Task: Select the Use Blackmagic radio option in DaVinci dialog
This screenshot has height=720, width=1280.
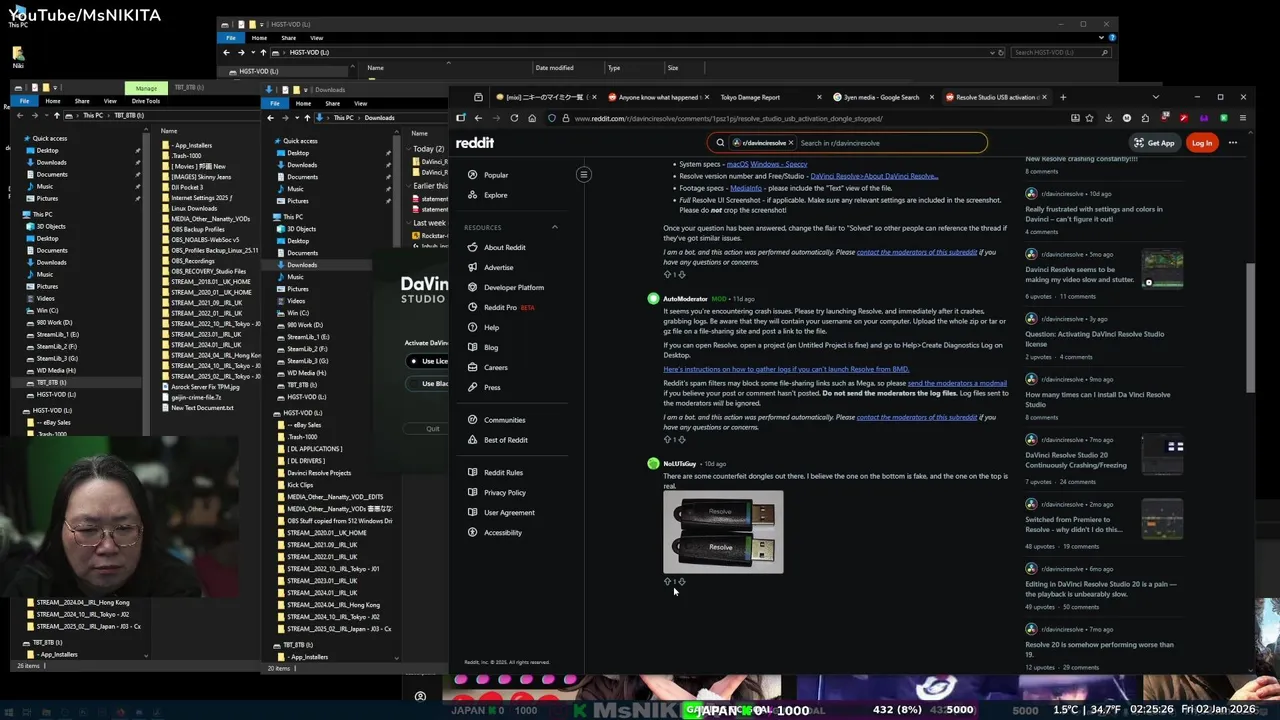Action: tap(414, 383)
